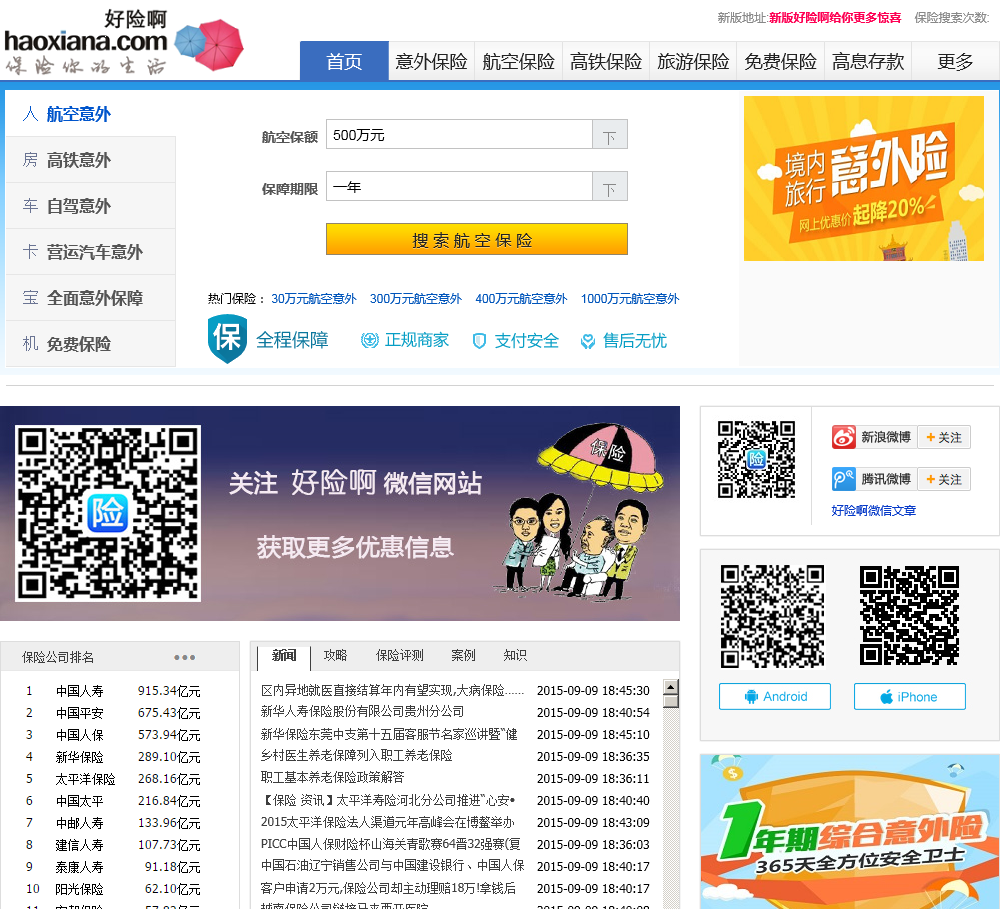
Task: Open news 2015太平洋保险法人渠道元年高峰会
Action: click(x=388, y=822)
